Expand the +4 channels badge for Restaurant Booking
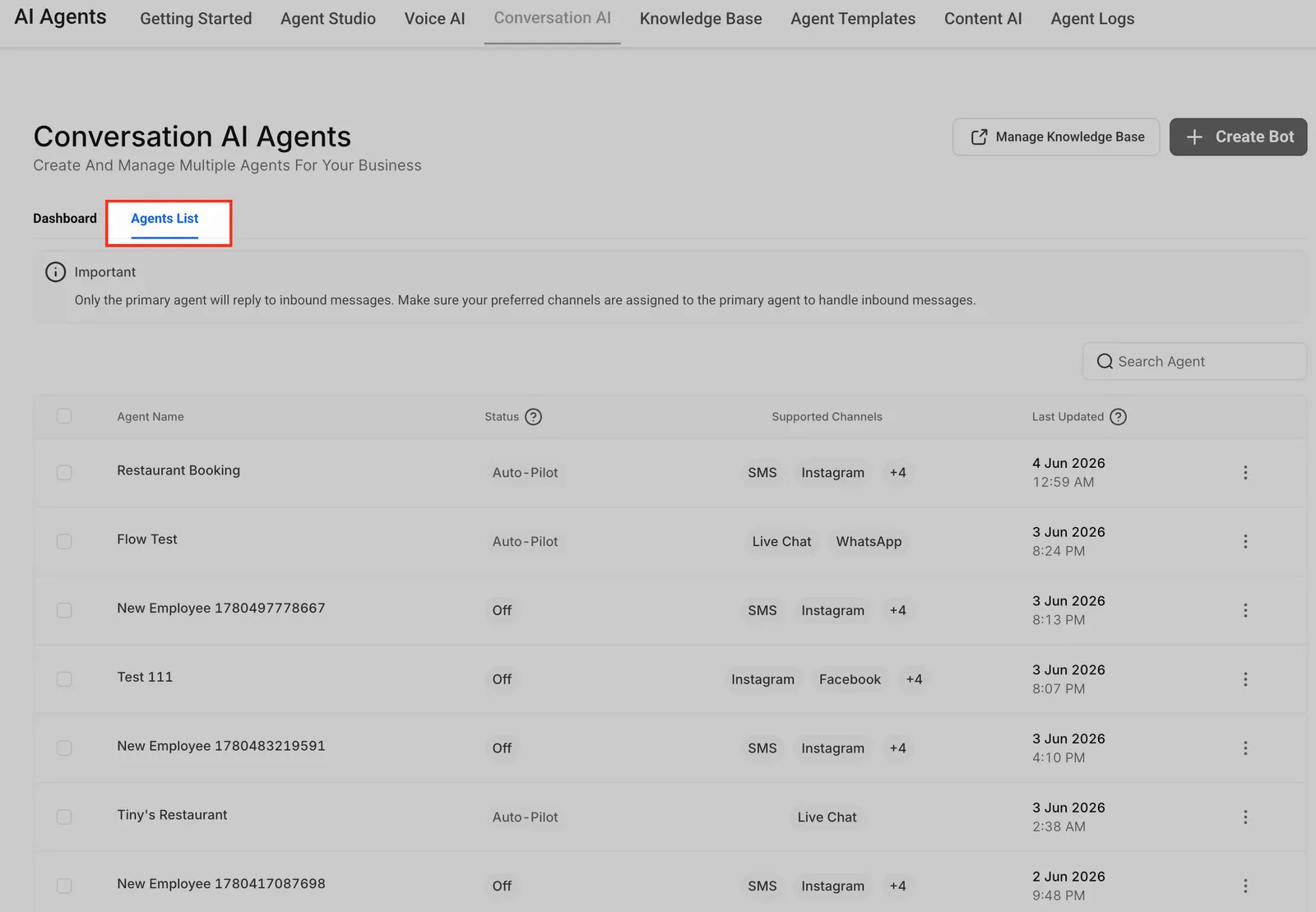 pyautogui.click(x=897, y=473)
